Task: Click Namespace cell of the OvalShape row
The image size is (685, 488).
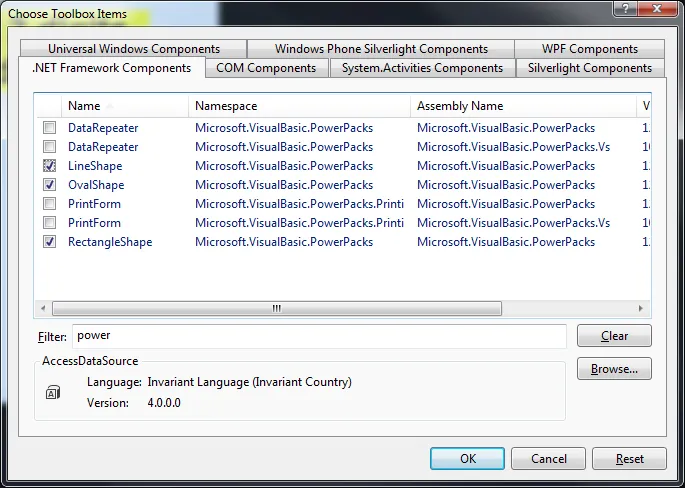Action: point(284,185)
